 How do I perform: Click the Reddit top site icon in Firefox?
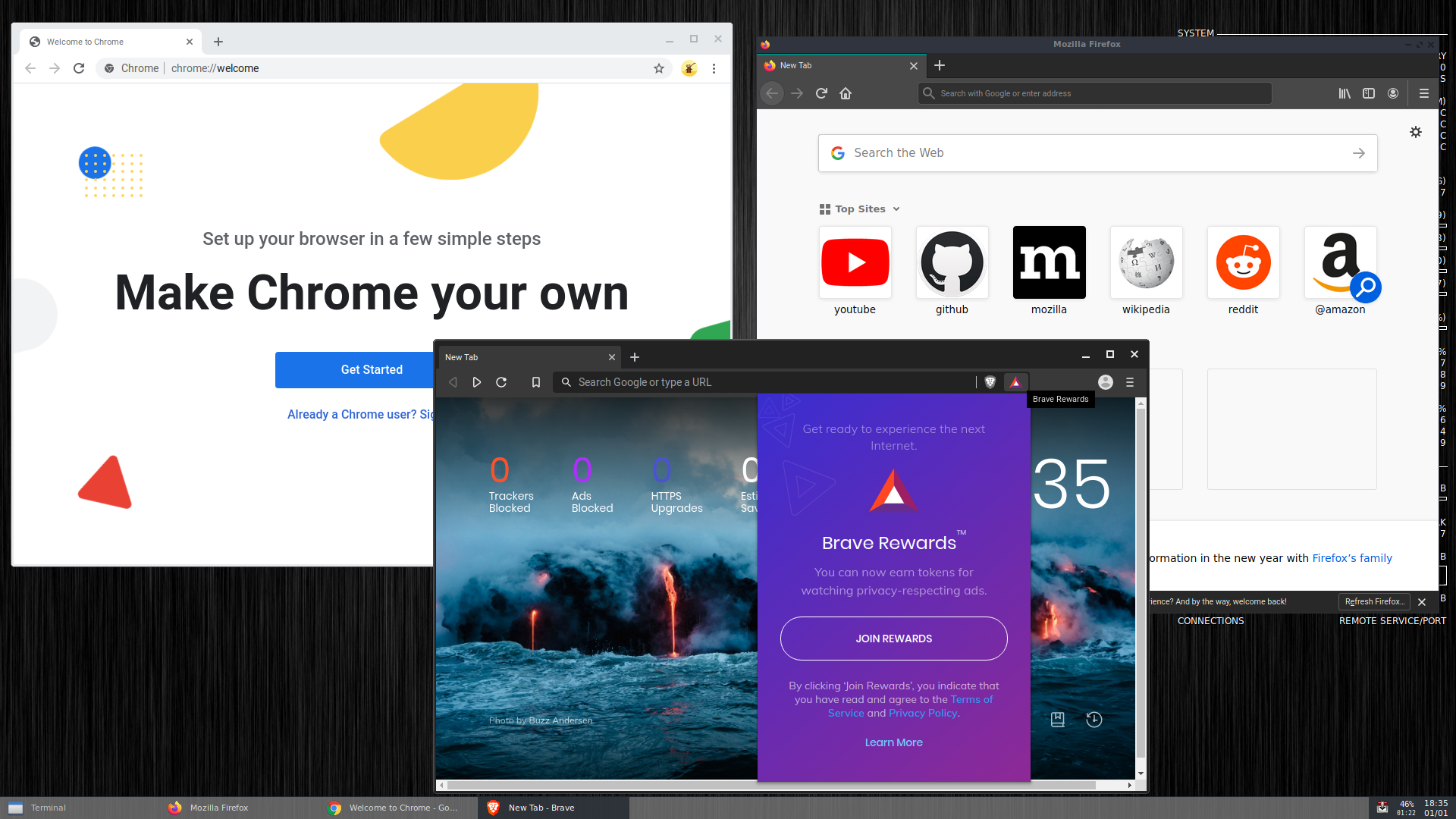coord(1243,262)
